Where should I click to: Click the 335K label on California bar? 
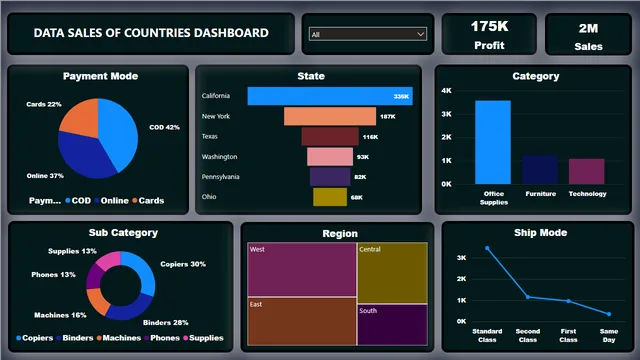(x=401, y=96)
